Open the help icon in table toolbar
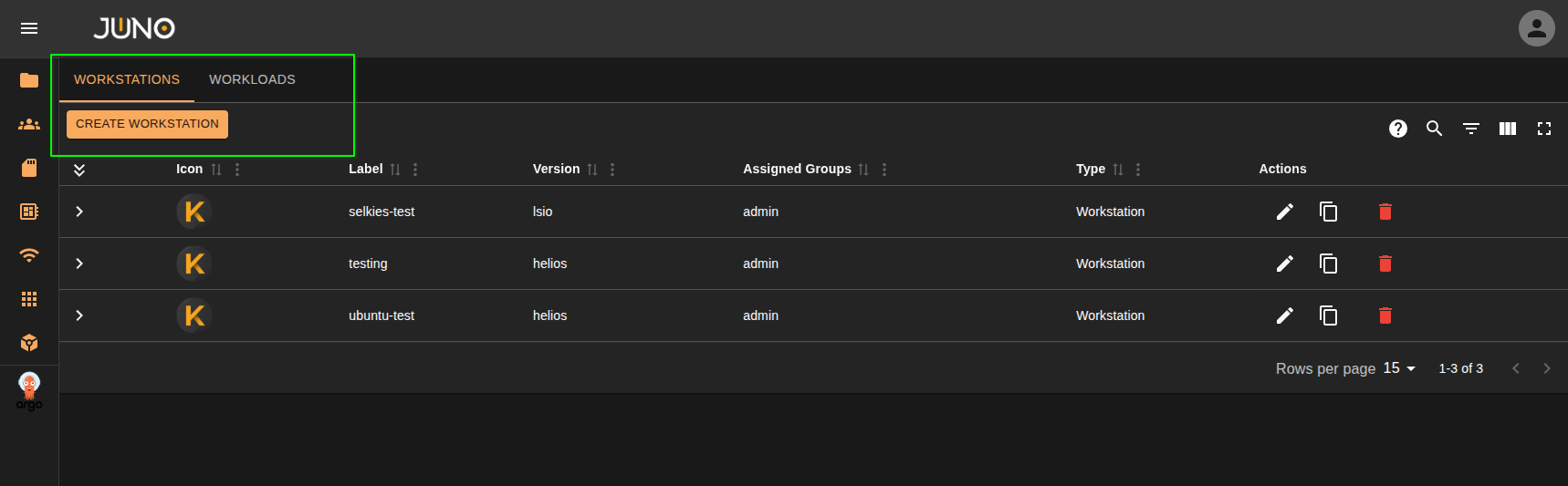The width and height of the screenshot is (1568, 486). 1397,129
